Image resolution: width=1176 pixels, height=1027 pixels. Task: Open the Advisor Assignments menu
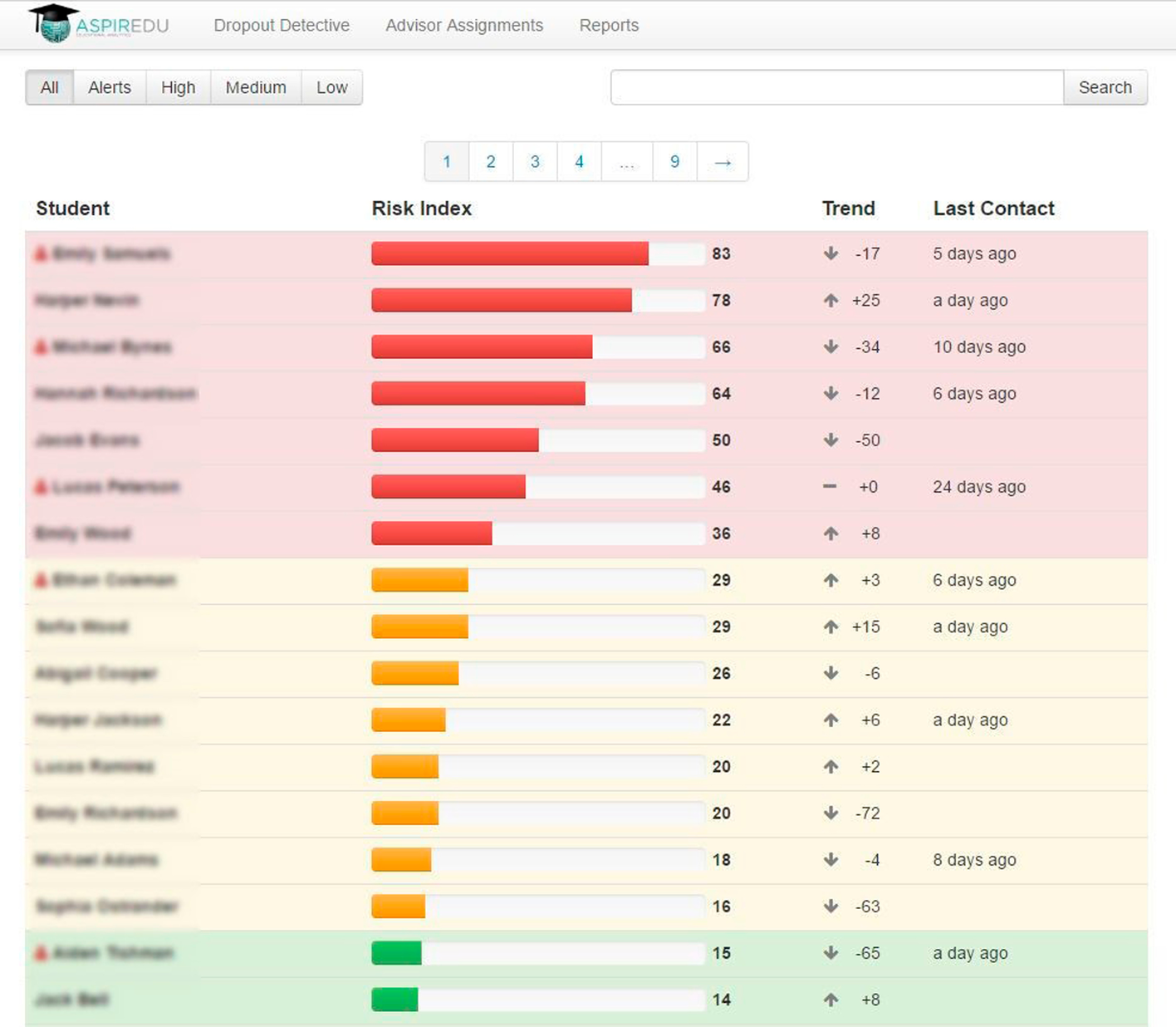coord(464,25)
